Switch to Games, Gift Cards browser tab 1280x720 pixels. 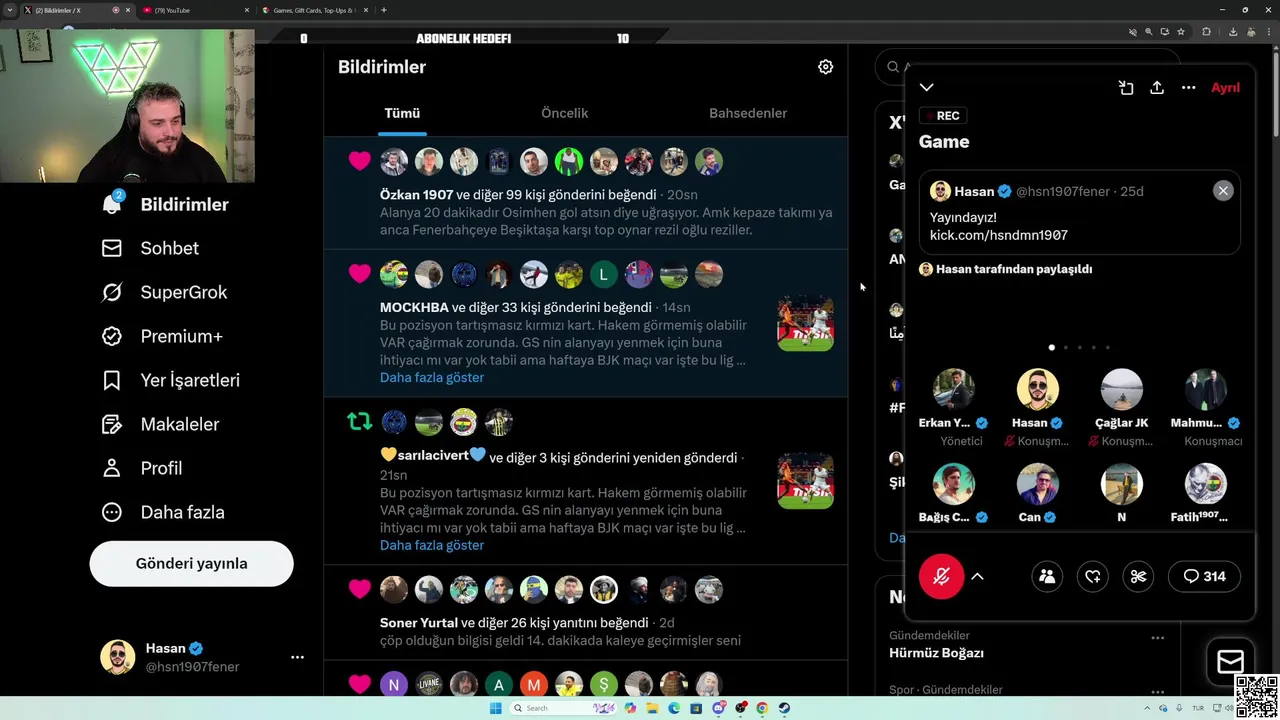coord(315,10)
